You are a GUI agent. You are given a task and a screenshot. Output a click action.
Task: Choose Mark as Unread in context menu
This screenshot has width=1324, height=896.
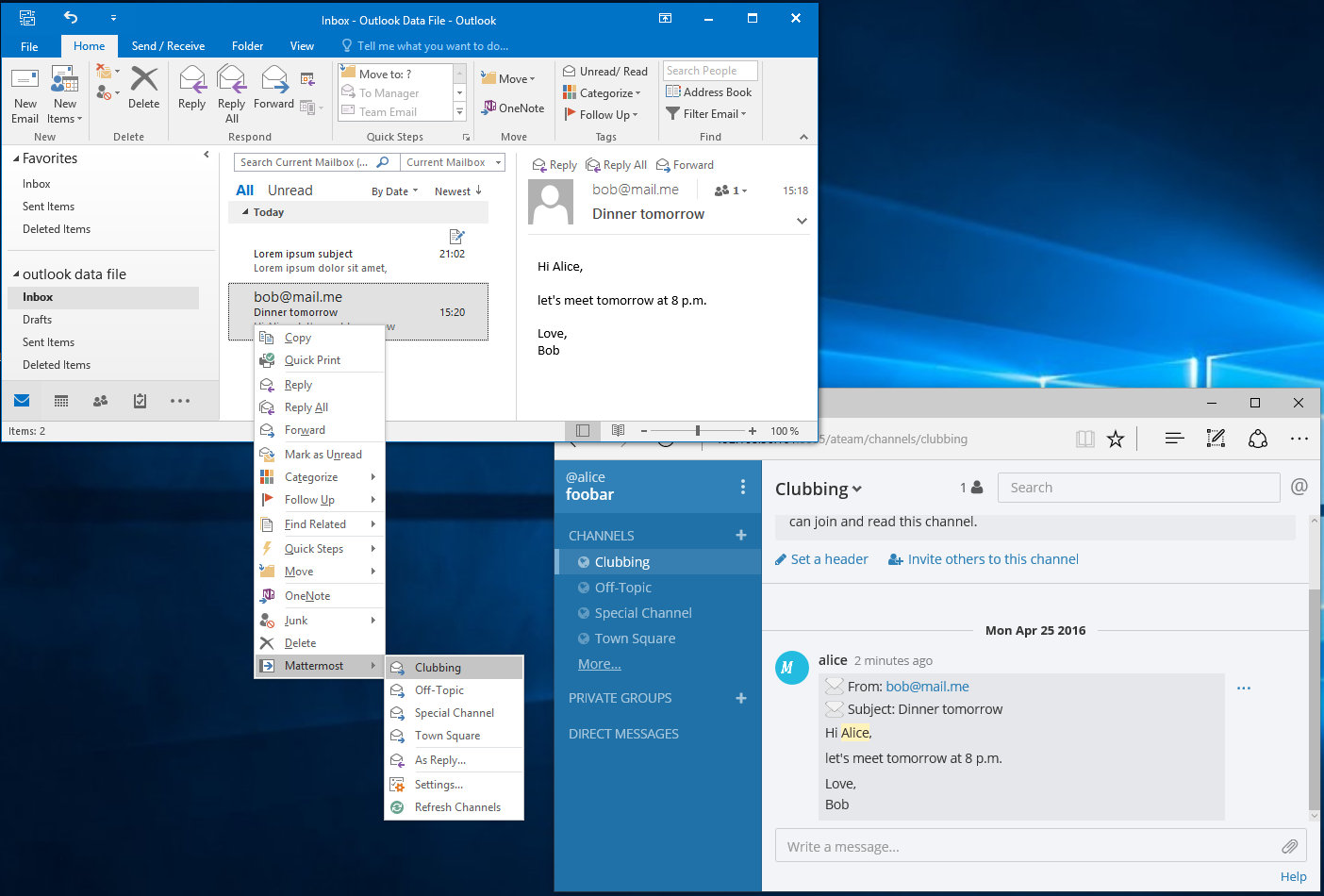click(x=320, y=455)
